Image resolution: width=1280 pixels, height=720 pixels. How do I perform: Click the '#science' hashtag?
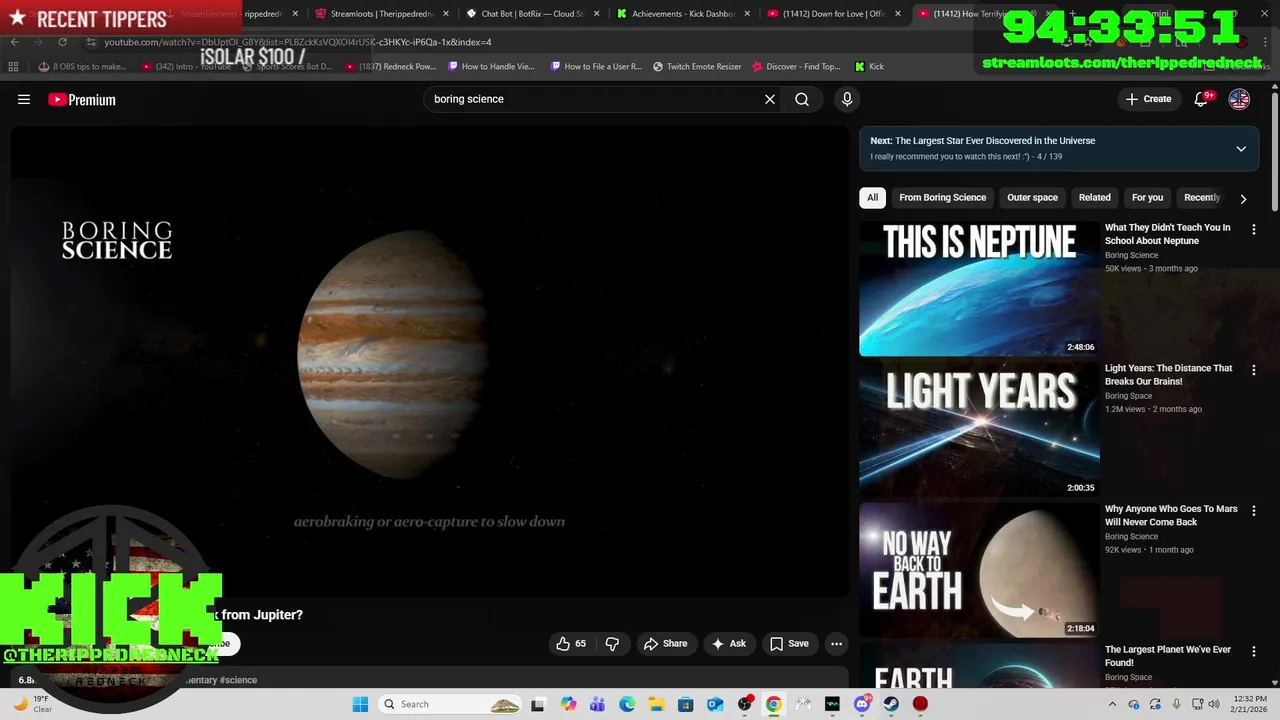238,680
